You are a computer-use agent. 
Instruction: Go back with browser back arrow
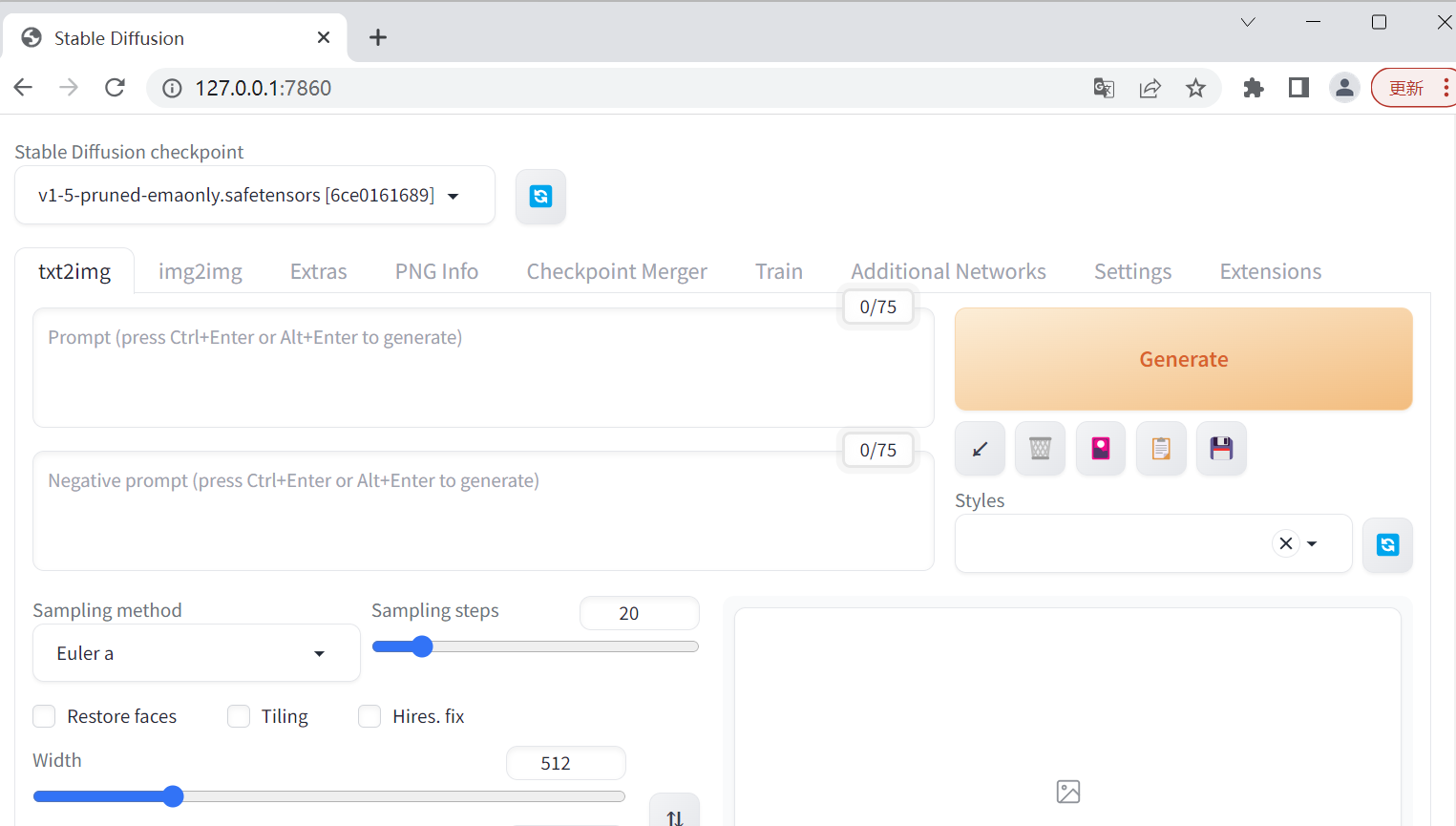[24, 88]
